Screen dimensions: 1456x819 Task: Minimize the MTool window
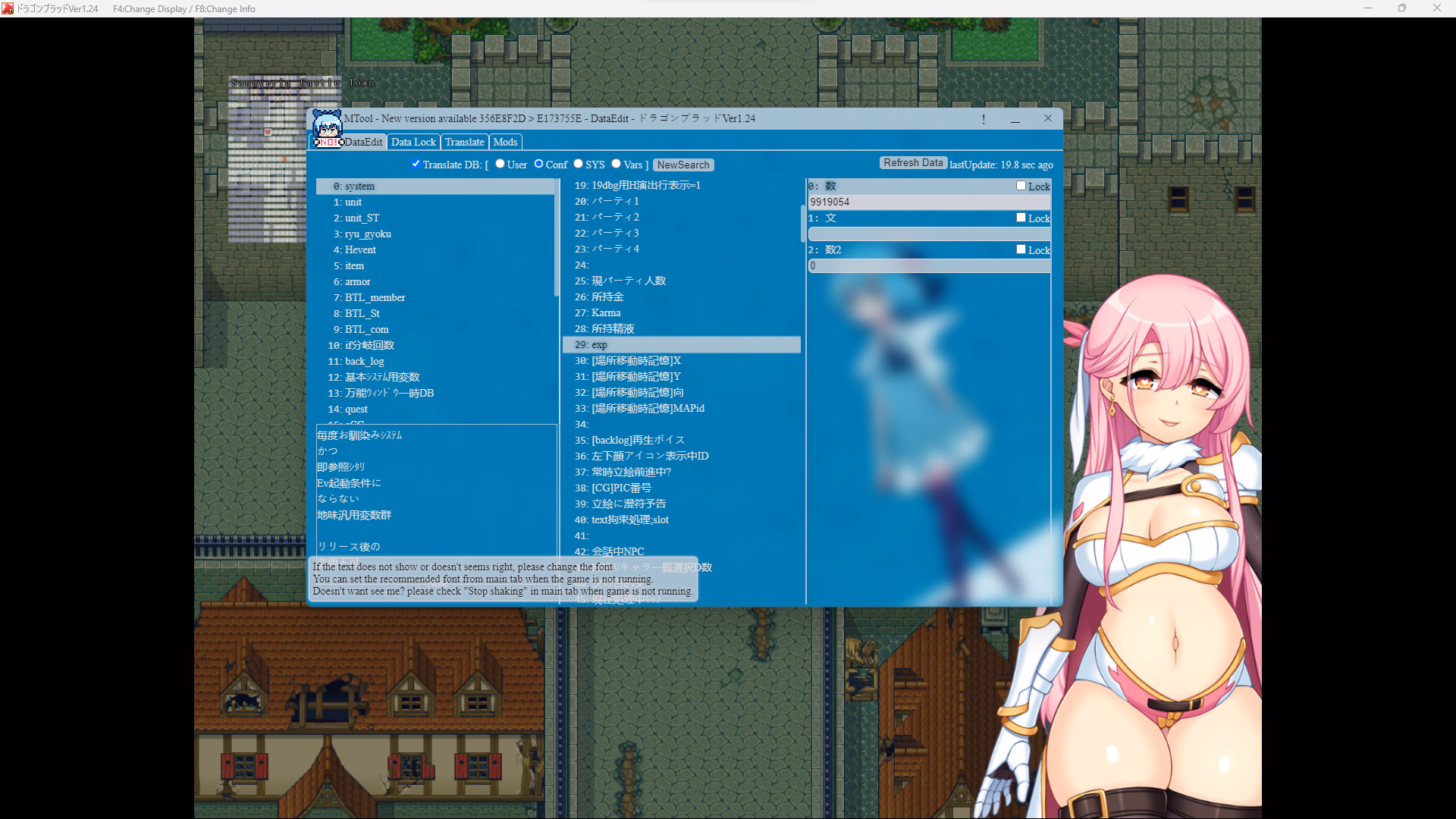tap(1015, 119)
